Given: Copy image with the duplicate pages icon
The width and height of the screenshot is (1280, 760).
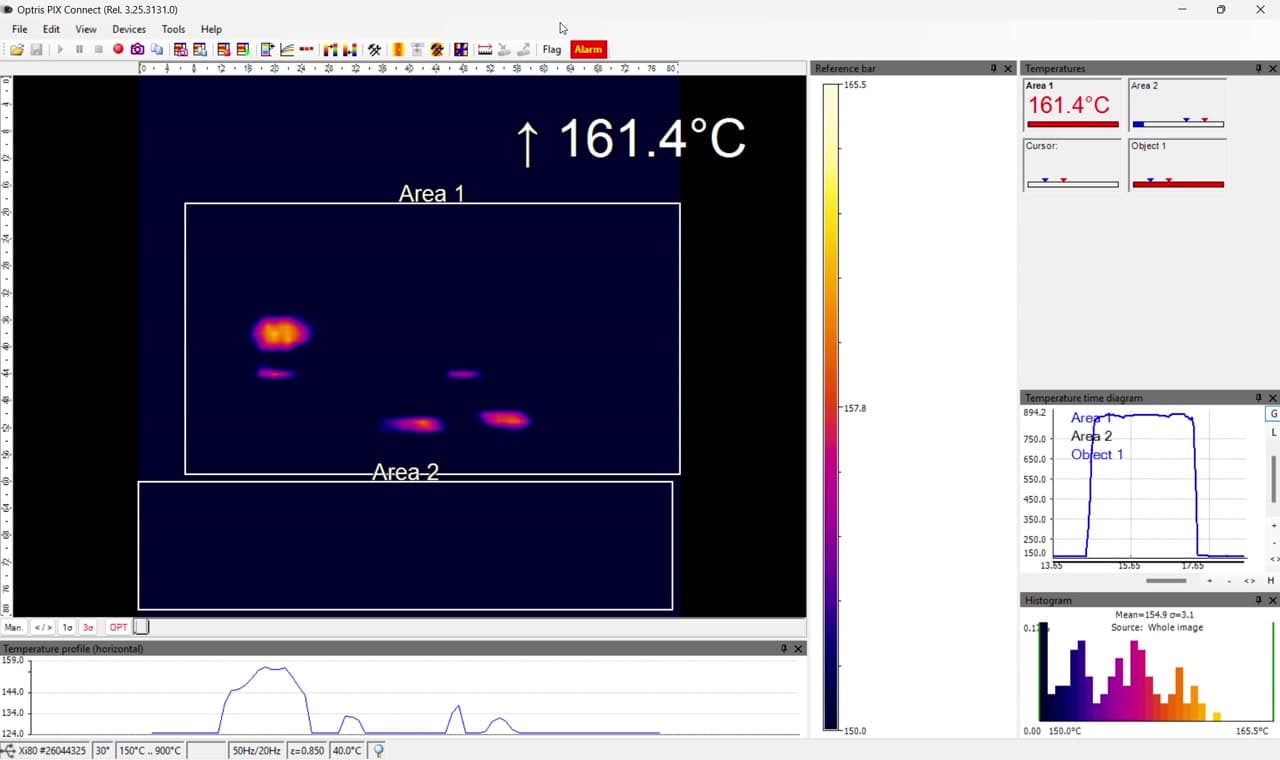Looking at the screenshot, I should click(x=157, y=49).
